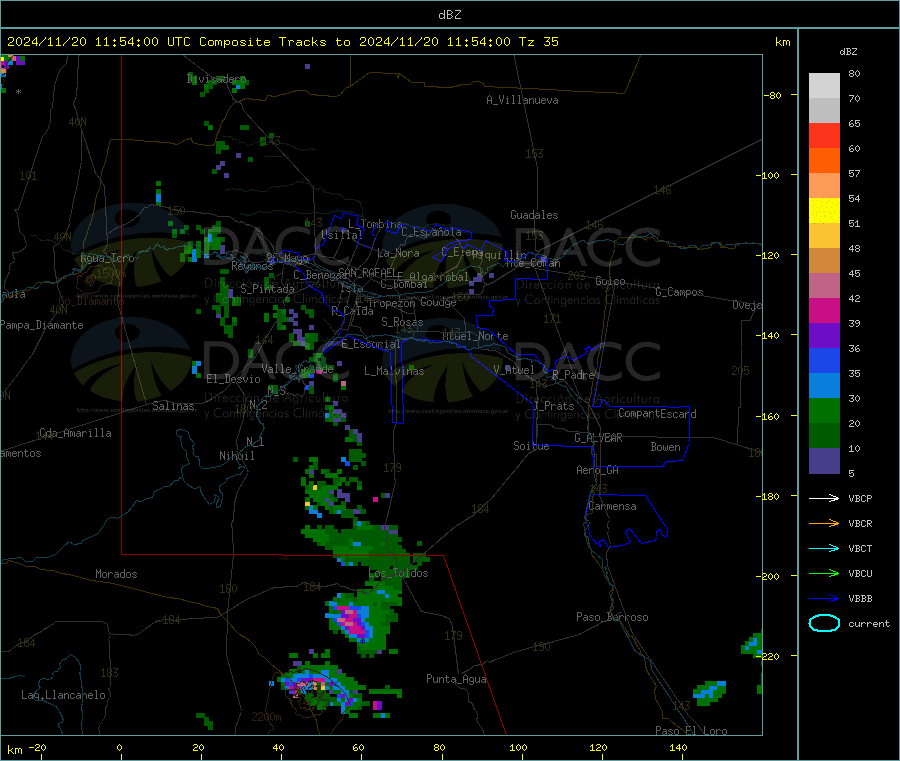Viewport: 900px width, 761px height.
Task: Click the -80 km y-axis tick label
Action: click(x=773, y=95)
